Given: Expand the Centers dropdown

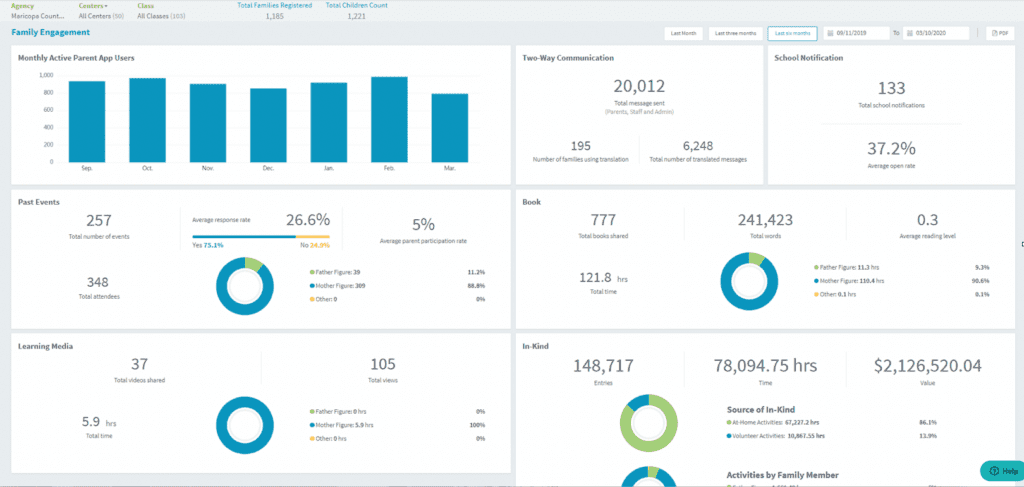Looking at the screenshot, I should click(x=93, y=5).
